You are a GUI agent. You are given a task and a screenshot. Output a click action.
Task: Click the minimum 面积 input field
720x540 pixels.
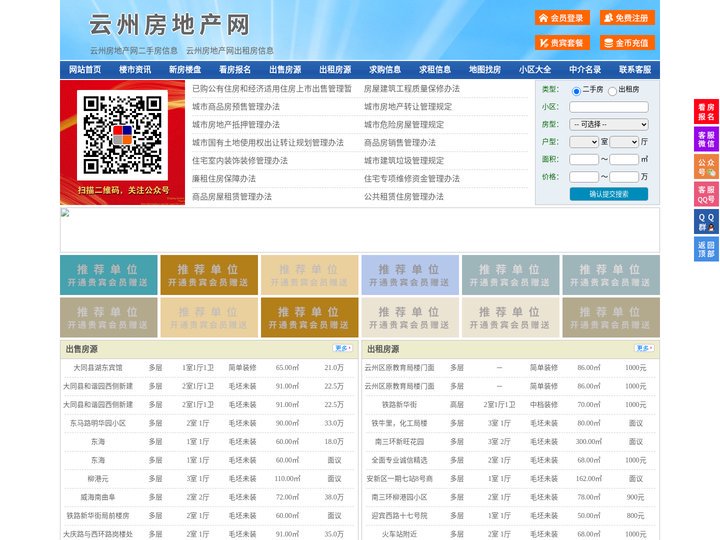coord(584,159)
